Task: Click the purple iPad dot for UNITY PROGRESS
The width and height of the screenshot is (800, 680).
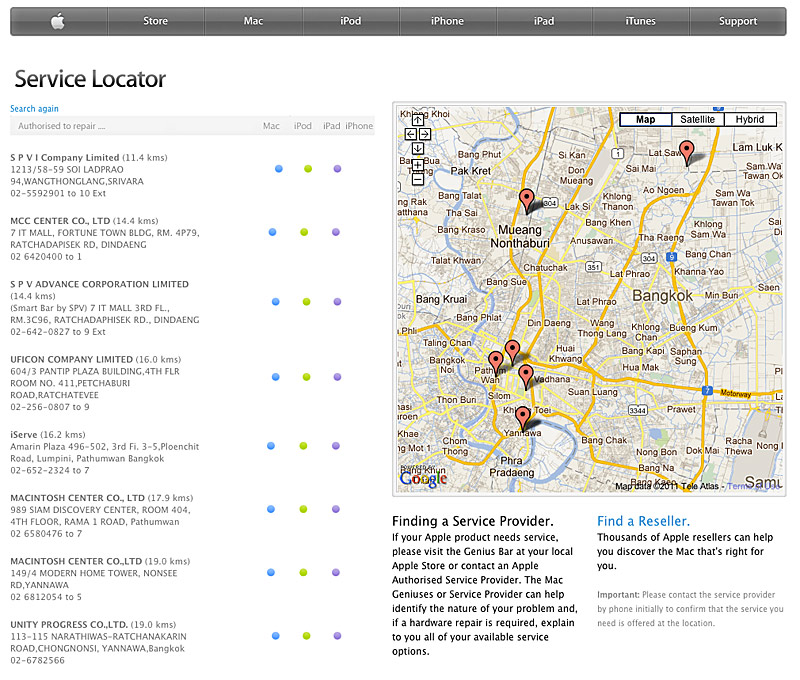Action: [337, 636]
